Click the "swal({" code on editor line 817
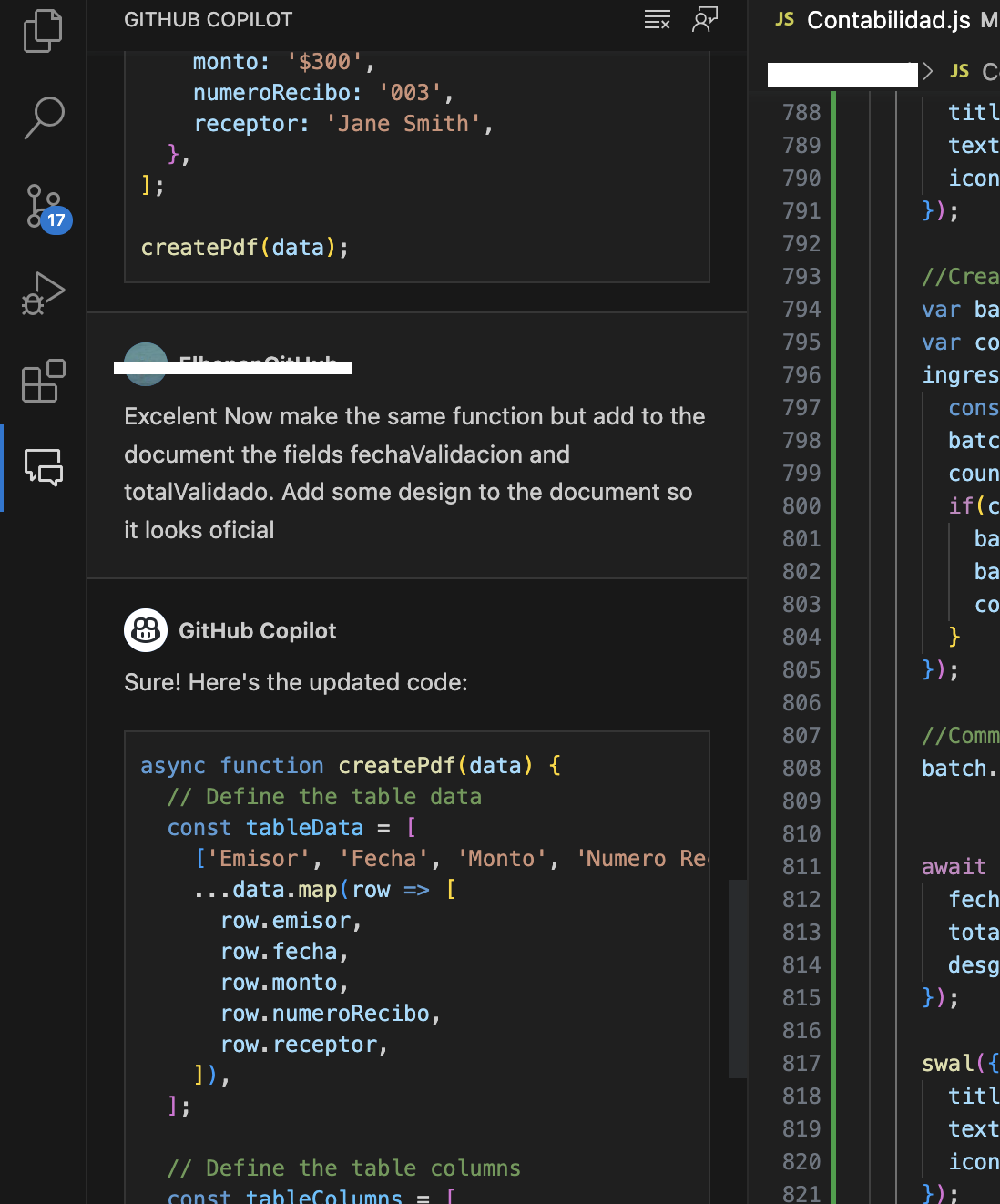Image resolution: width=1000 pixels, height=1204 pixels. (x=960, y=1063)
